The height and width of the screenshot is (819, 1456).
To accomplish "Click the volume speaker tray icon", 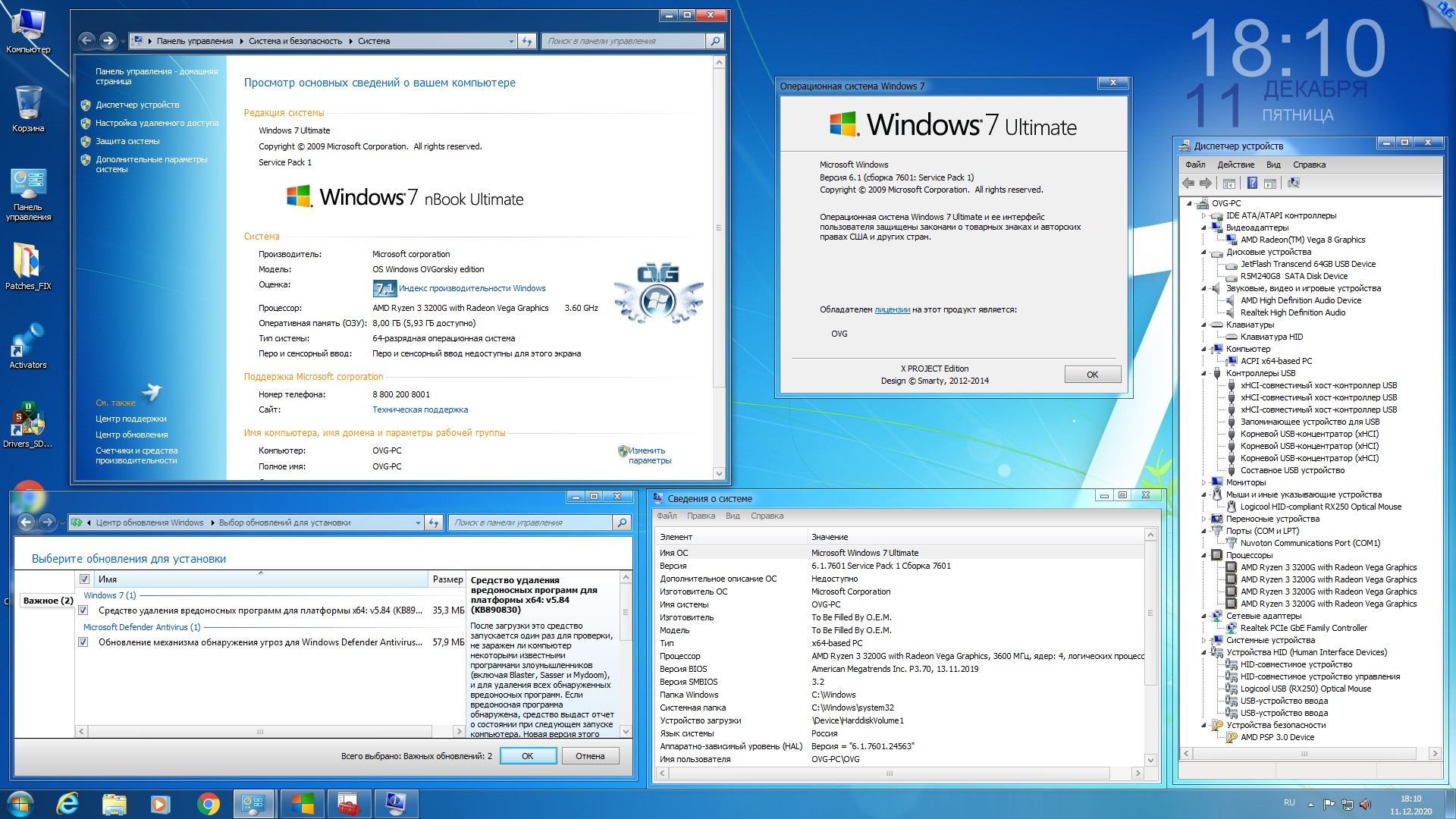I will click(x=1365, y=805).
